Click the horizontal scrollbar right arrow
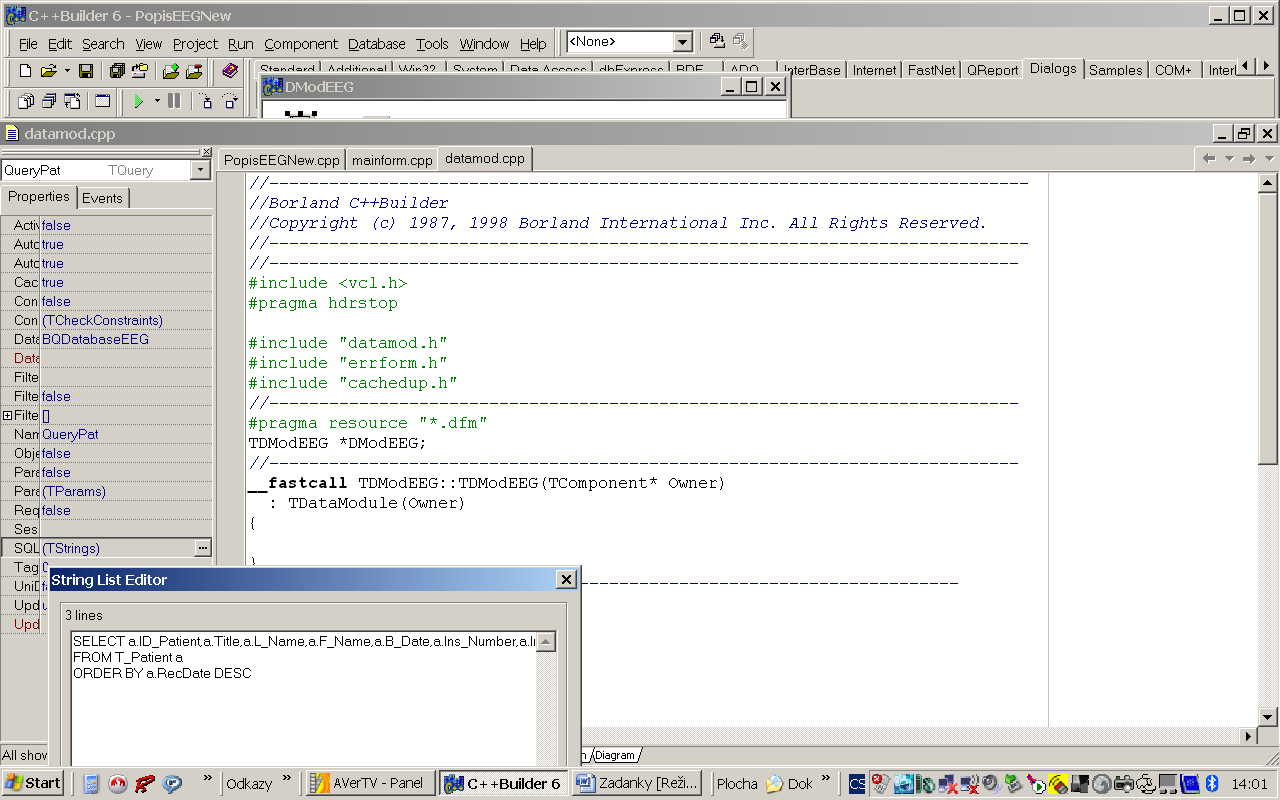 [x=1248, y=736]
